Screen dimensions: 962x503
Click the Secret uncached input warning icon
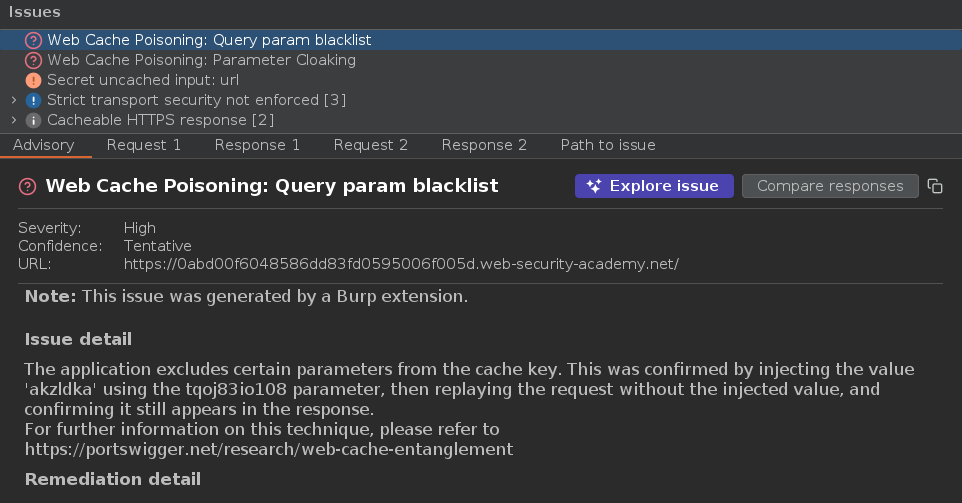click(33, 80)
